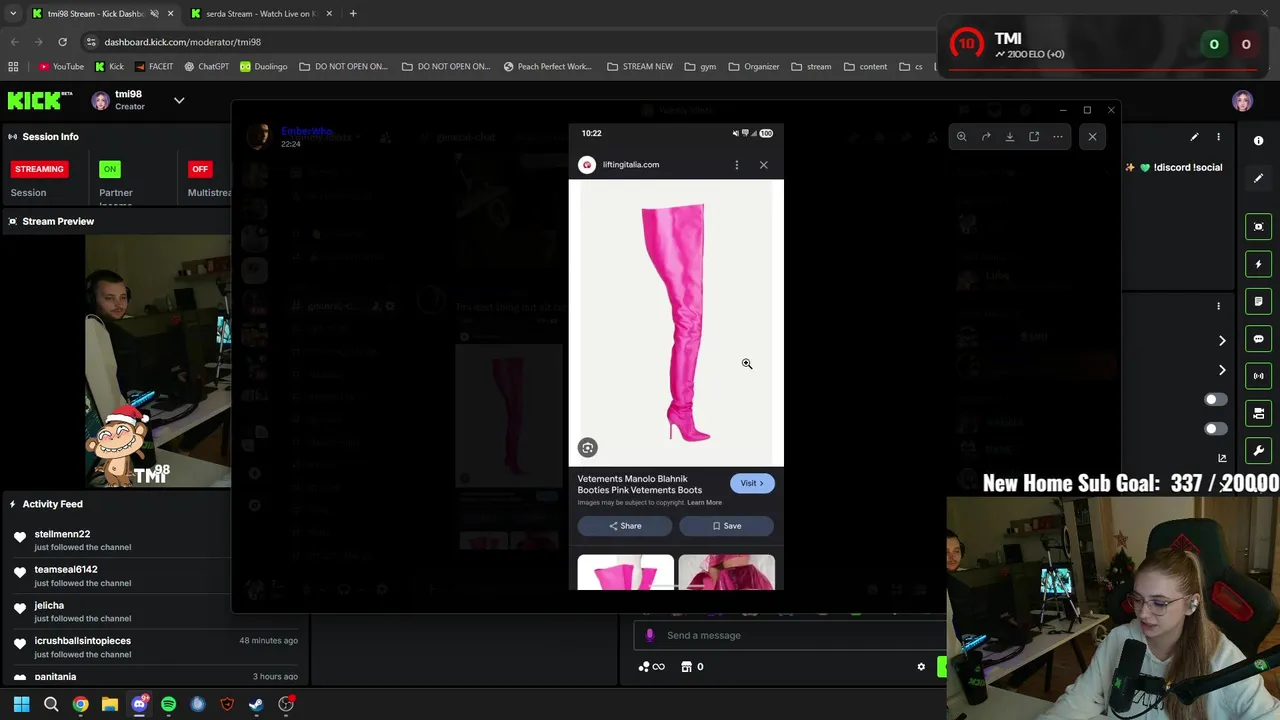Viewport: 1280px width, 720px height.
Task: Download the image using the viewer's download icon
Action: point(1010,137)
